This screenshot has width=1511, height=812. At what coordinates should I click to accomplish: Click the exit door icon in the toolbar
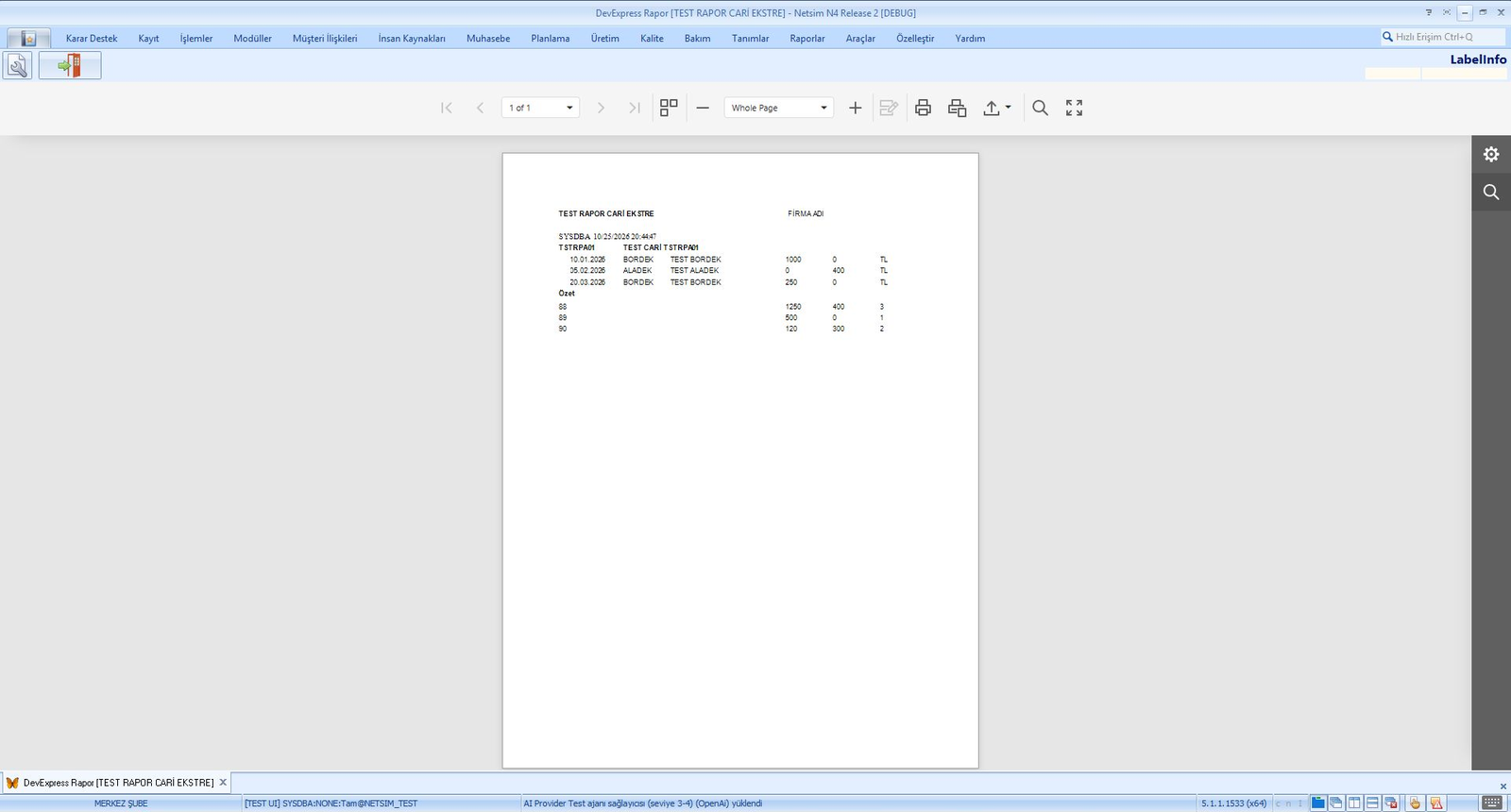point(70,65)
